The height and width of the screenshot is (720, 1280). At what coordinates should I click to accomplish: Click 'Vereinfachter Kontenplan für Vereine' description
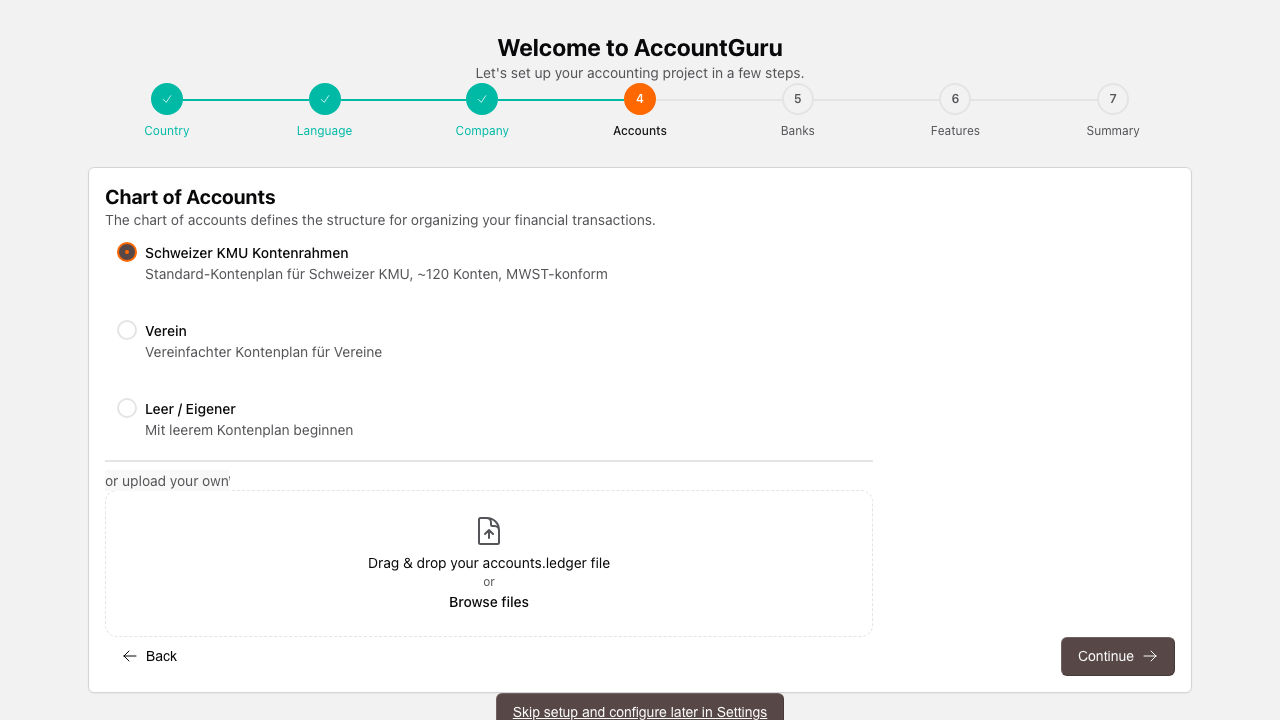pos(263,352)
